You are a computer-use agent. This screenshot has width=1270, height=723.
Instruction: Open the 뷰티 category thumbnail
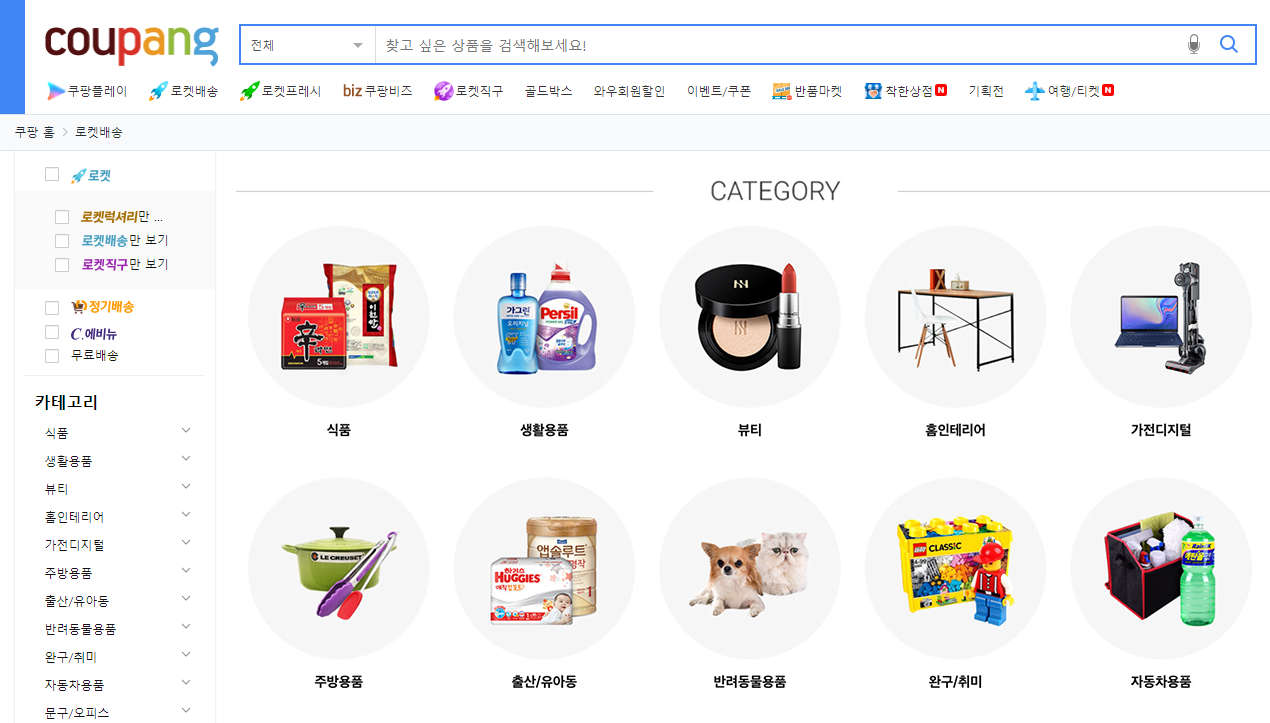tap(749, 316)
